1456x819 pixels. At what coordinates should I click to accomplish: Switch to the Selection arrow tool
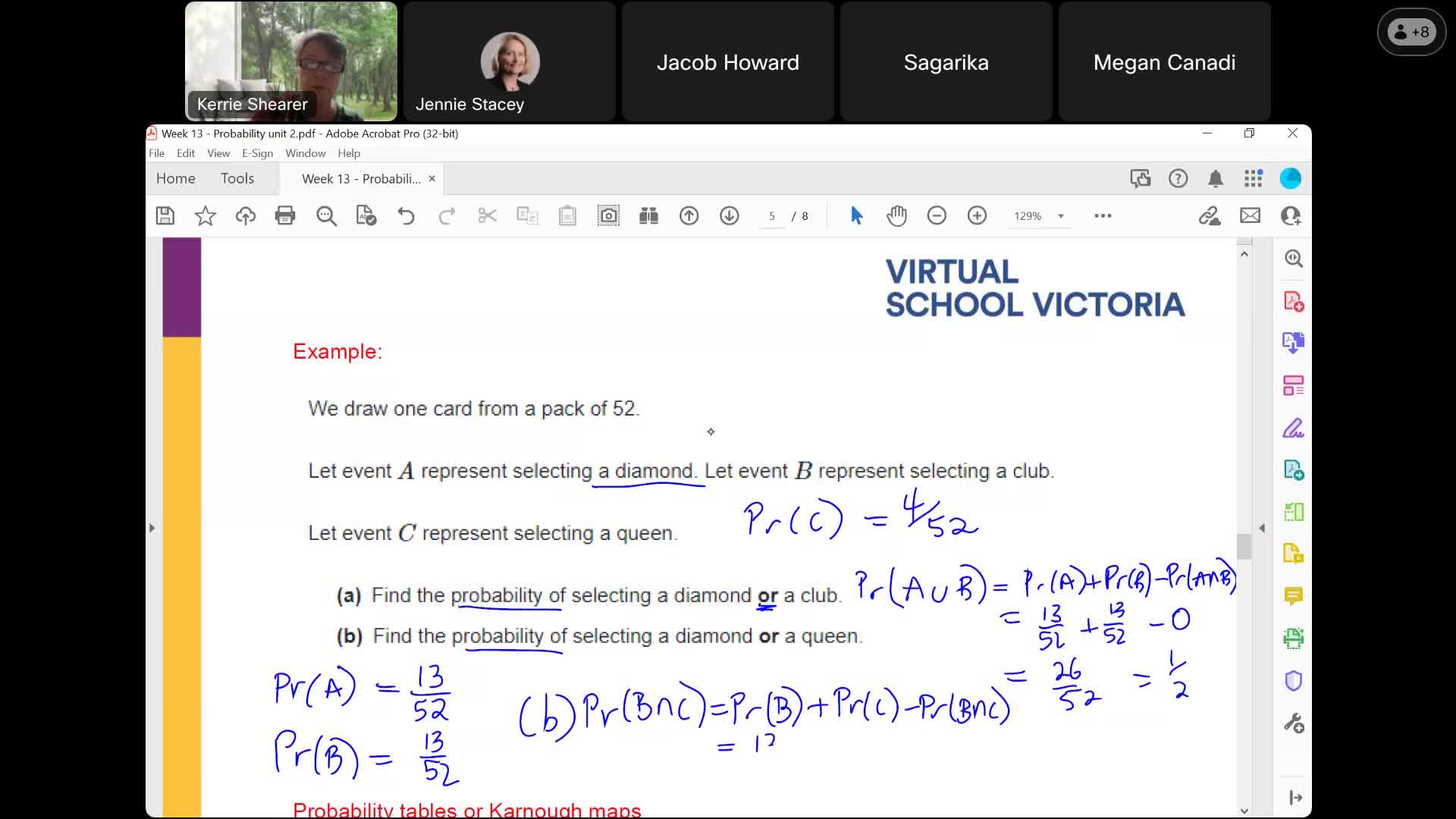pyautogui.click(x=856, y=215)
